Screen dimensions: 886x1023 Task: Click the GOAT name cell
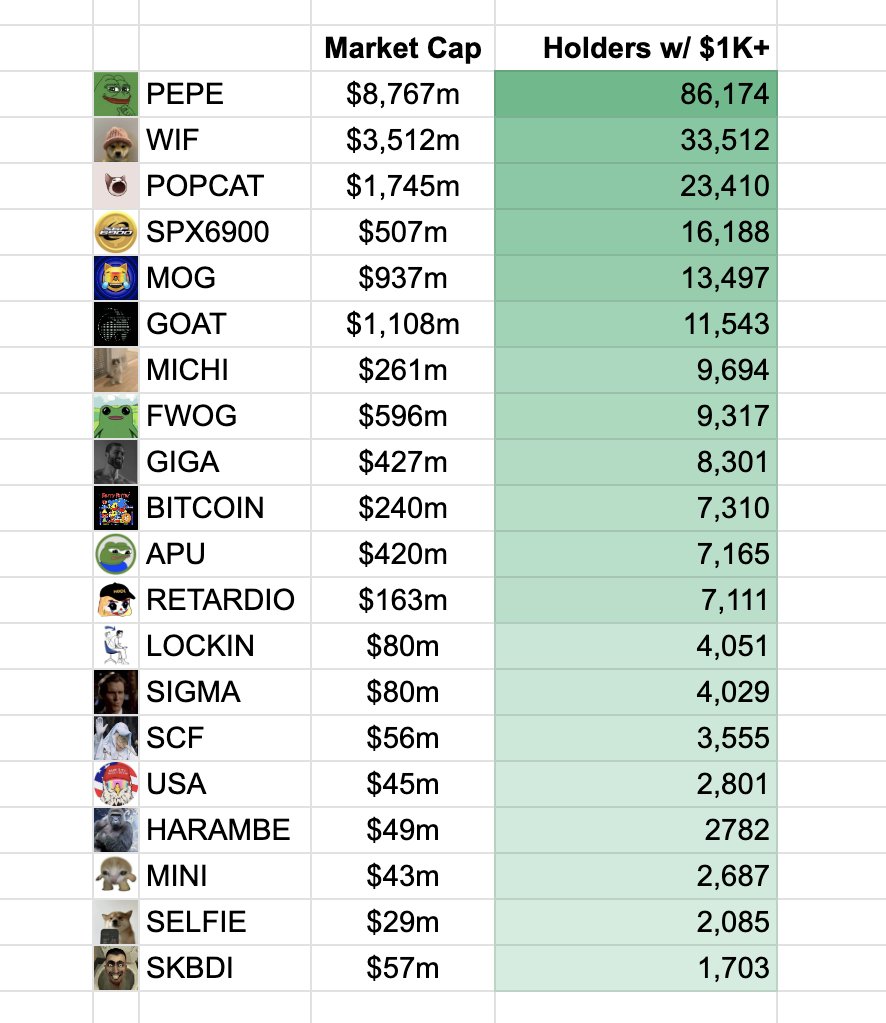[225, 324]
